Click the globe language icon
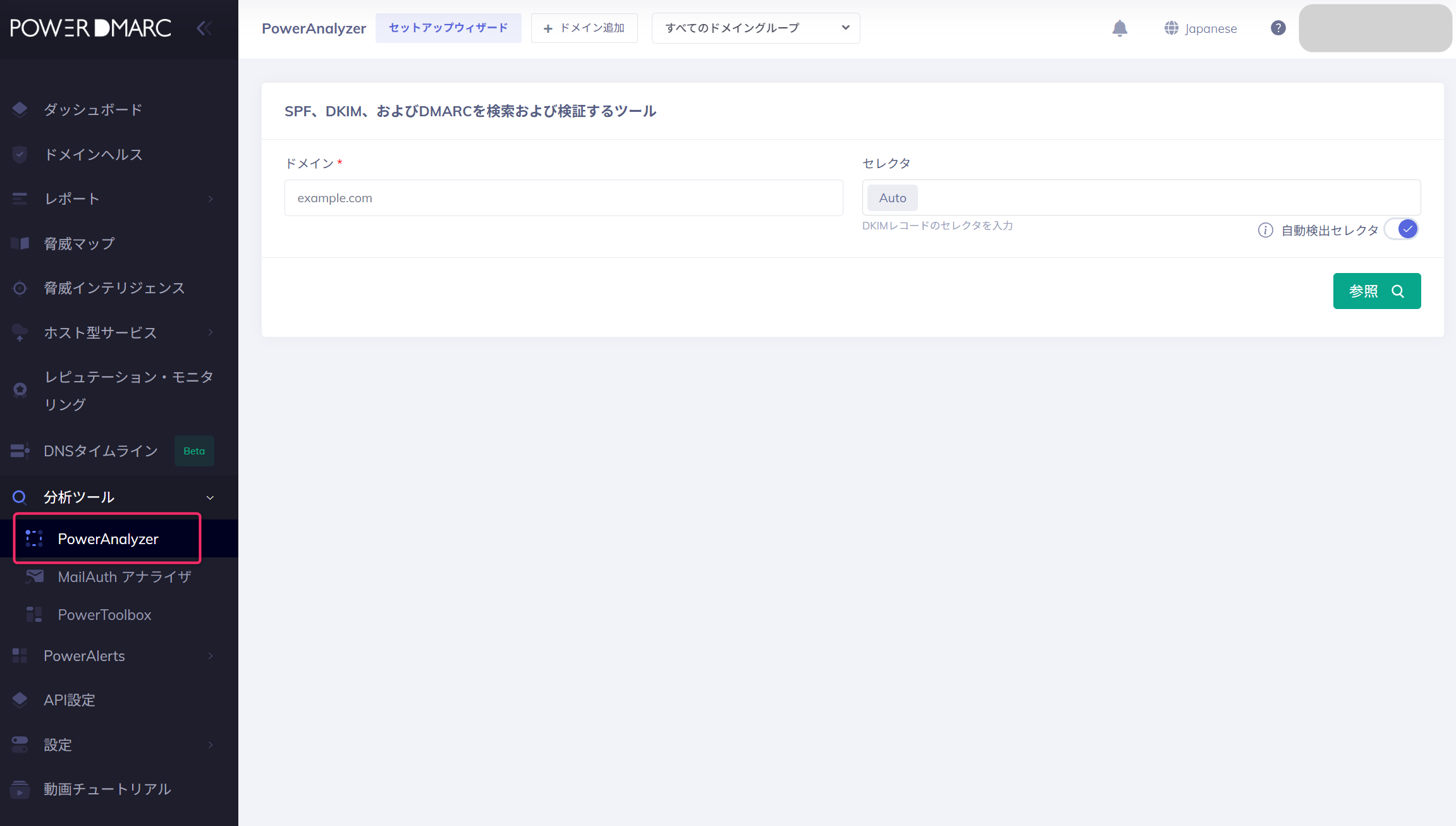The height and width of the screenshot is (826, 1456). 1171,28
